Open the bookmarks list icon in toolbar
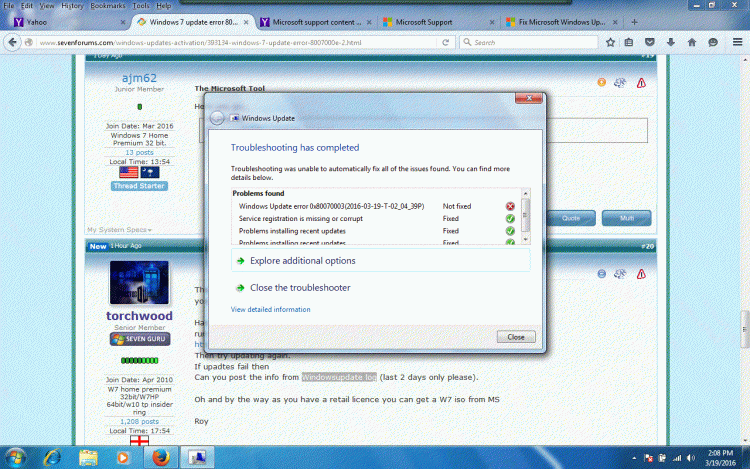Image resolution: width=750 pixels, height=469 pixels. (629, 42)
